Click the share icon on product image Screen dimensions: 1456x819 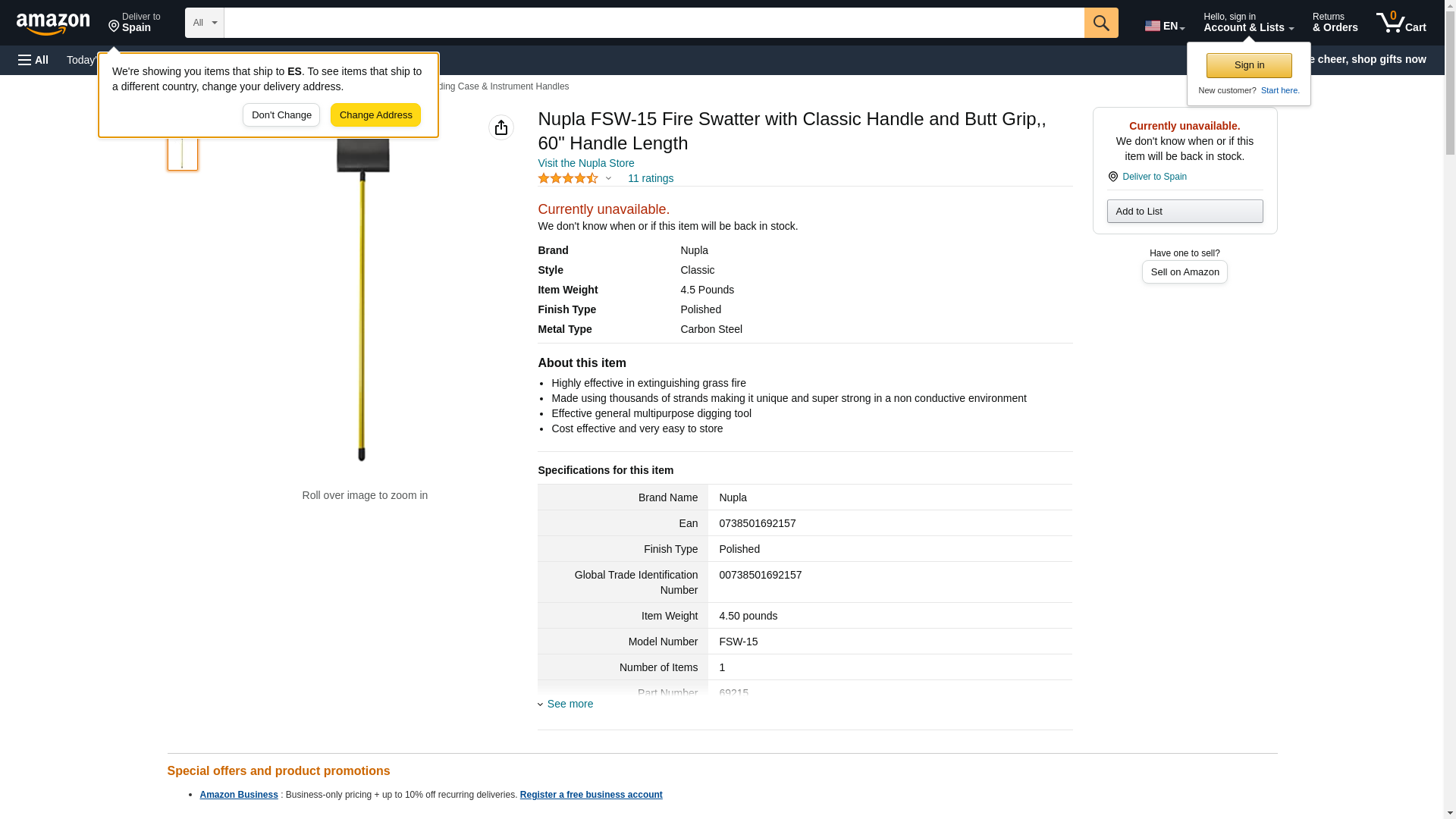[x=501, y=127]
